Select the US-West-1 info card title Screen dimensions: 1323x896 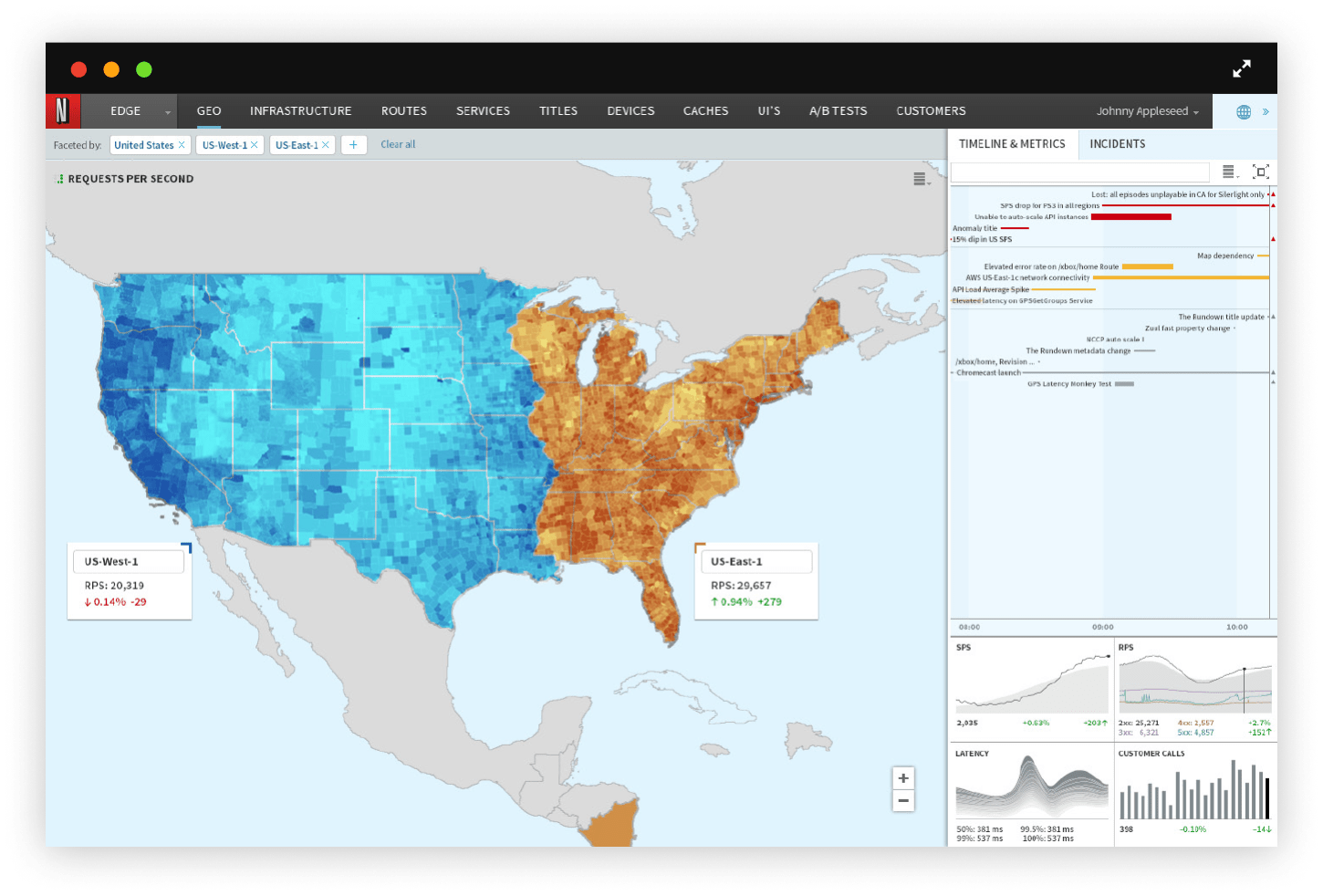point(129,562)
